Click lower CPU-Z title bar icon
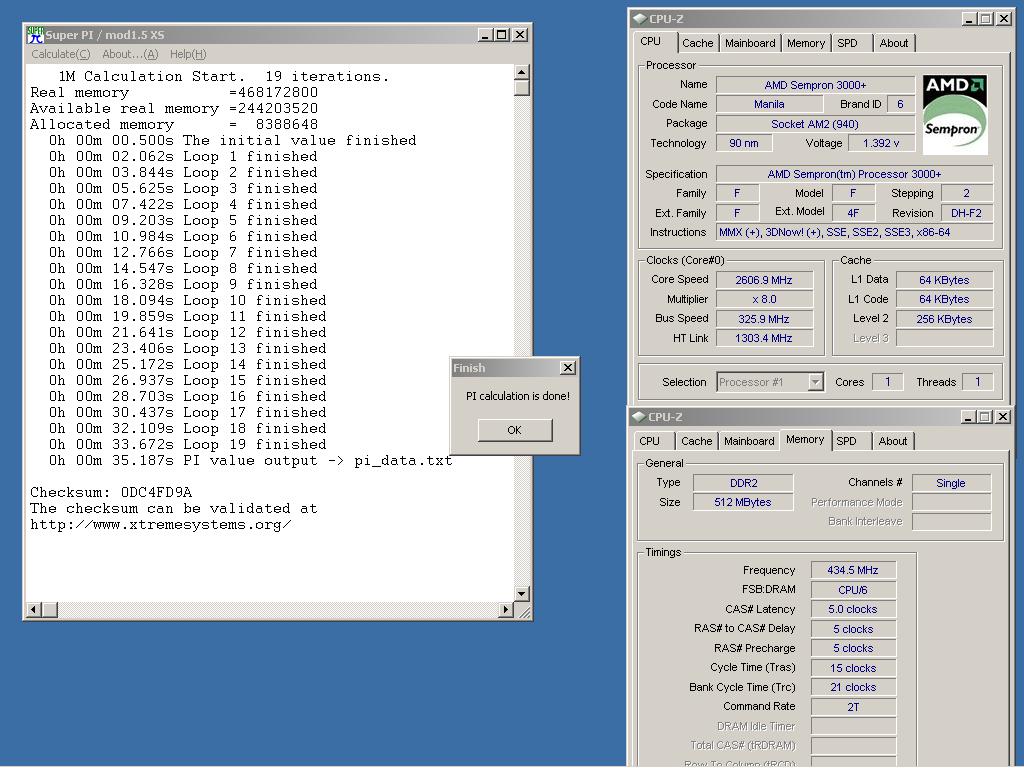Screen dimensions: 1024x768 (x=639, y=417)
